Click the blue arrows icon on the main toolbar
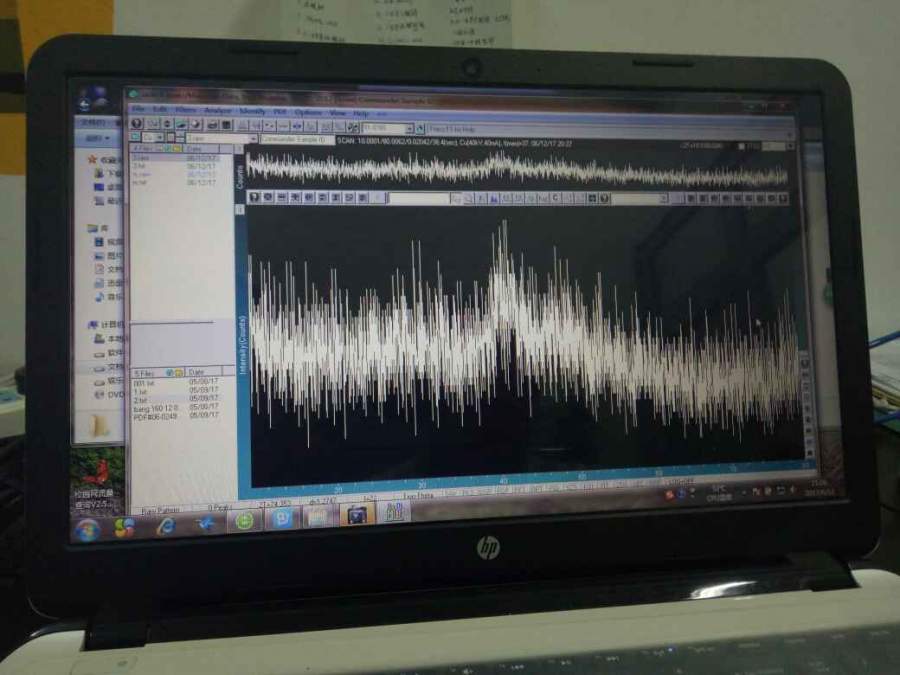The image size is (900, 675). point(297,126)
